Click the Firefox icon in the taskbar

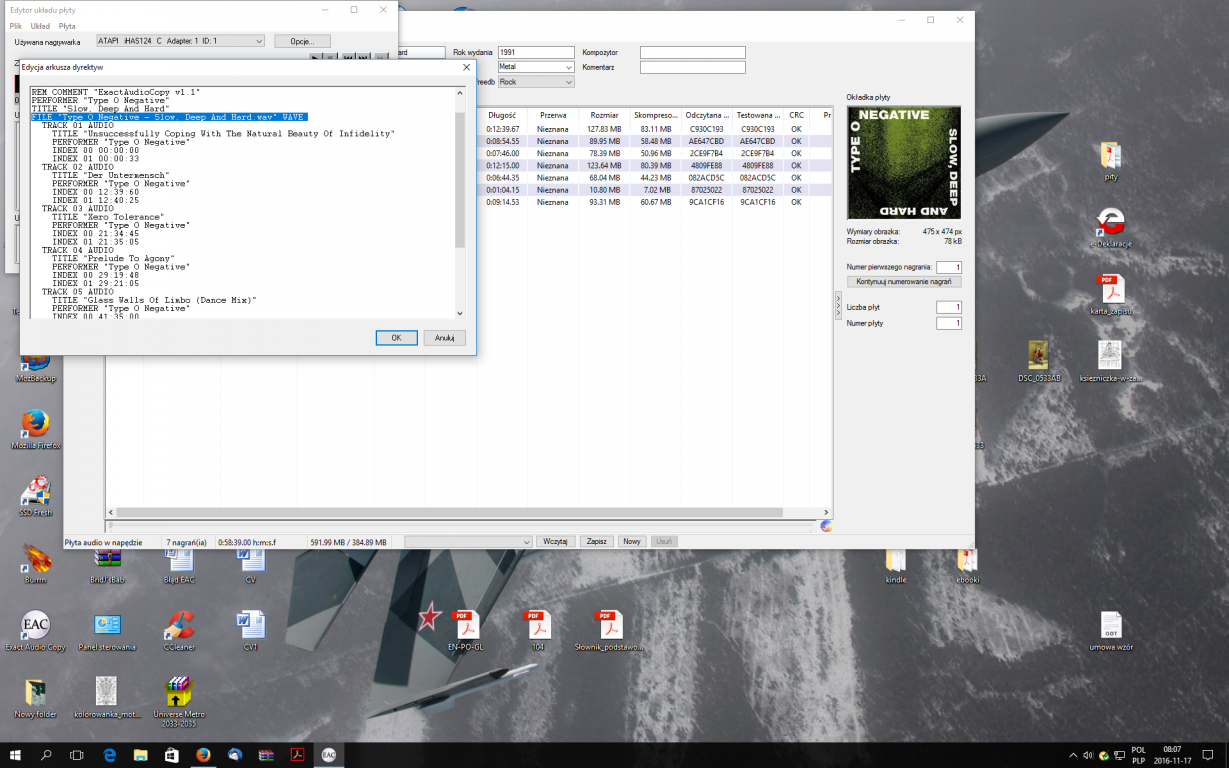click(203, 755)
